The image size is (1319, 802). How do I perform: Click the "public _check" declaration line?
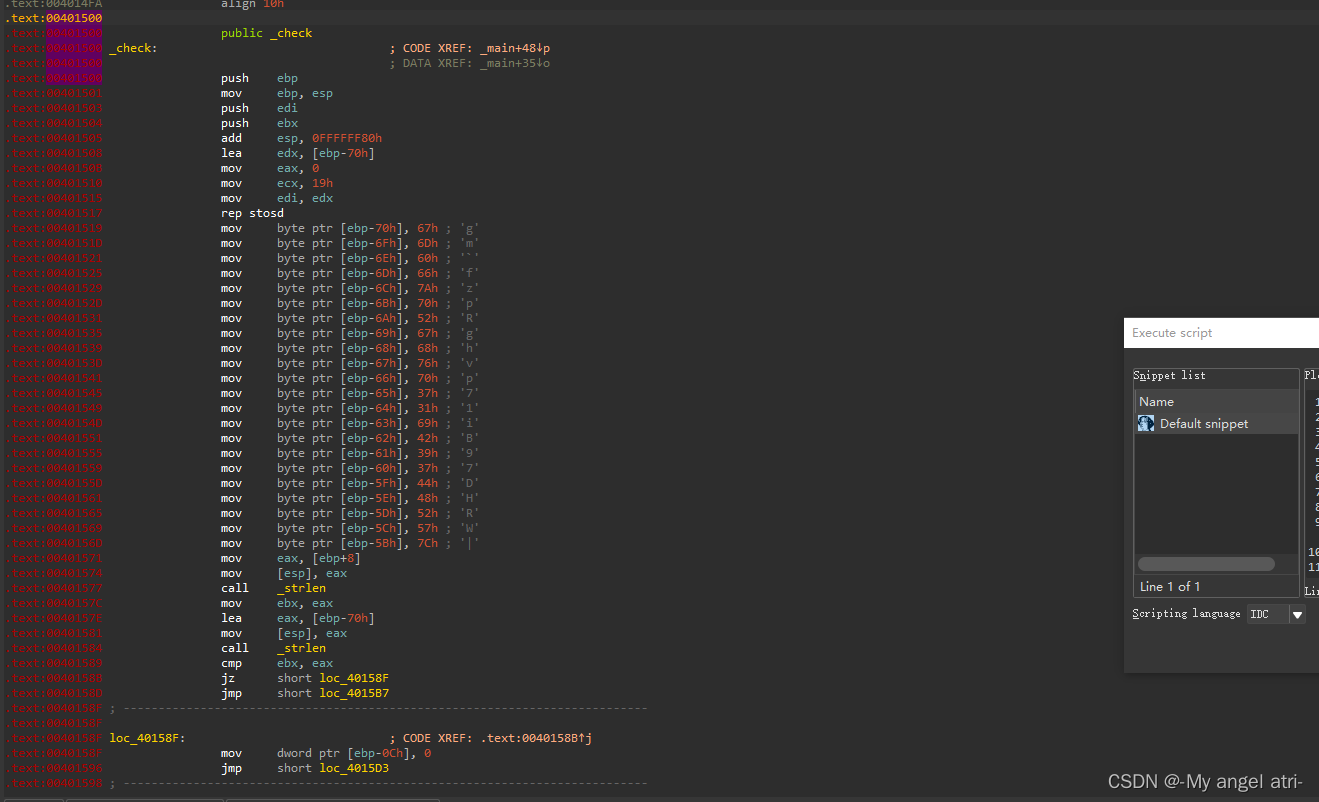click(267, 33)
